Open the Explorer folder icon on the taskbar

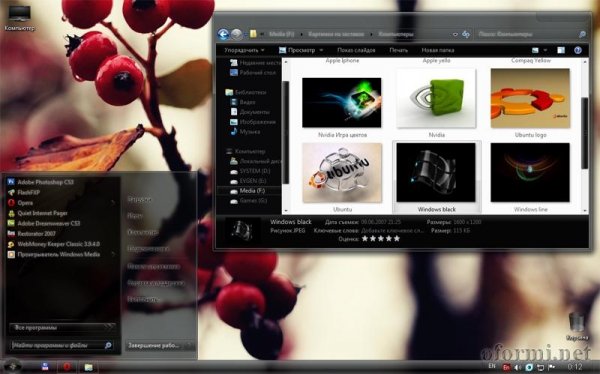pos(88,367)
